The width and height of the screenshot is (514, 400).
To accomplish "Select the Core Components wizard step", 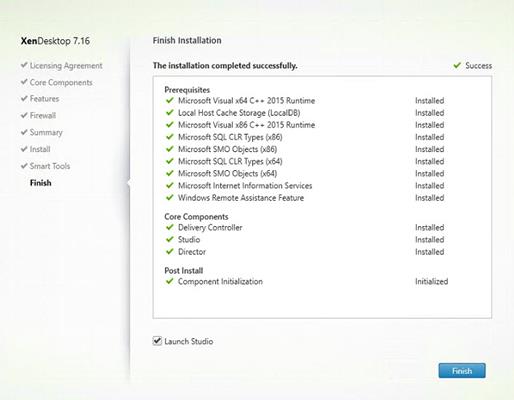I will (x=61, y=82).
